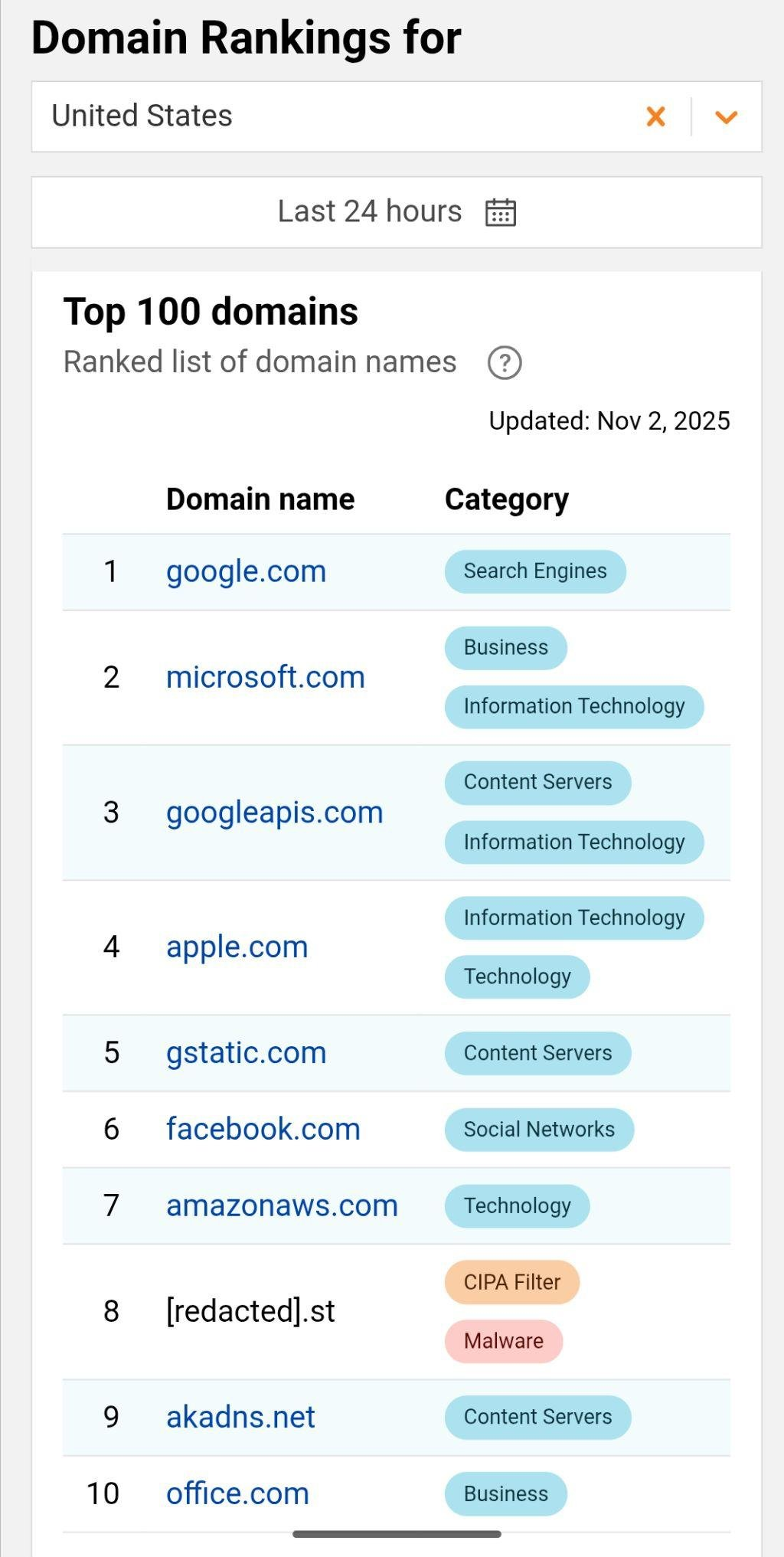Open the microsoft.com domain link
Screen dimensions: 784x1557
pos(265,677)
